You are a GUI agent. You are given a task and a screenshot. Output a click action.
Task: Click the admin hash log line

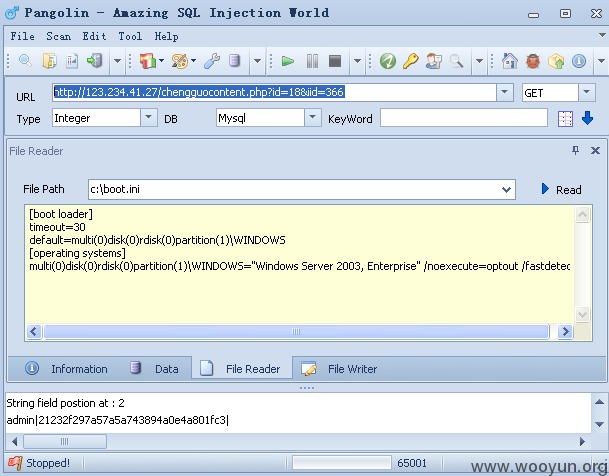tap(117, 420)
